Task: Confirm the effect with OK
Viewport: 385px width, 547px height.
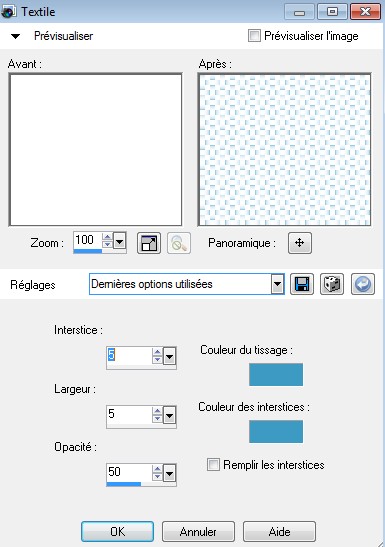Action: click(118, 531)
